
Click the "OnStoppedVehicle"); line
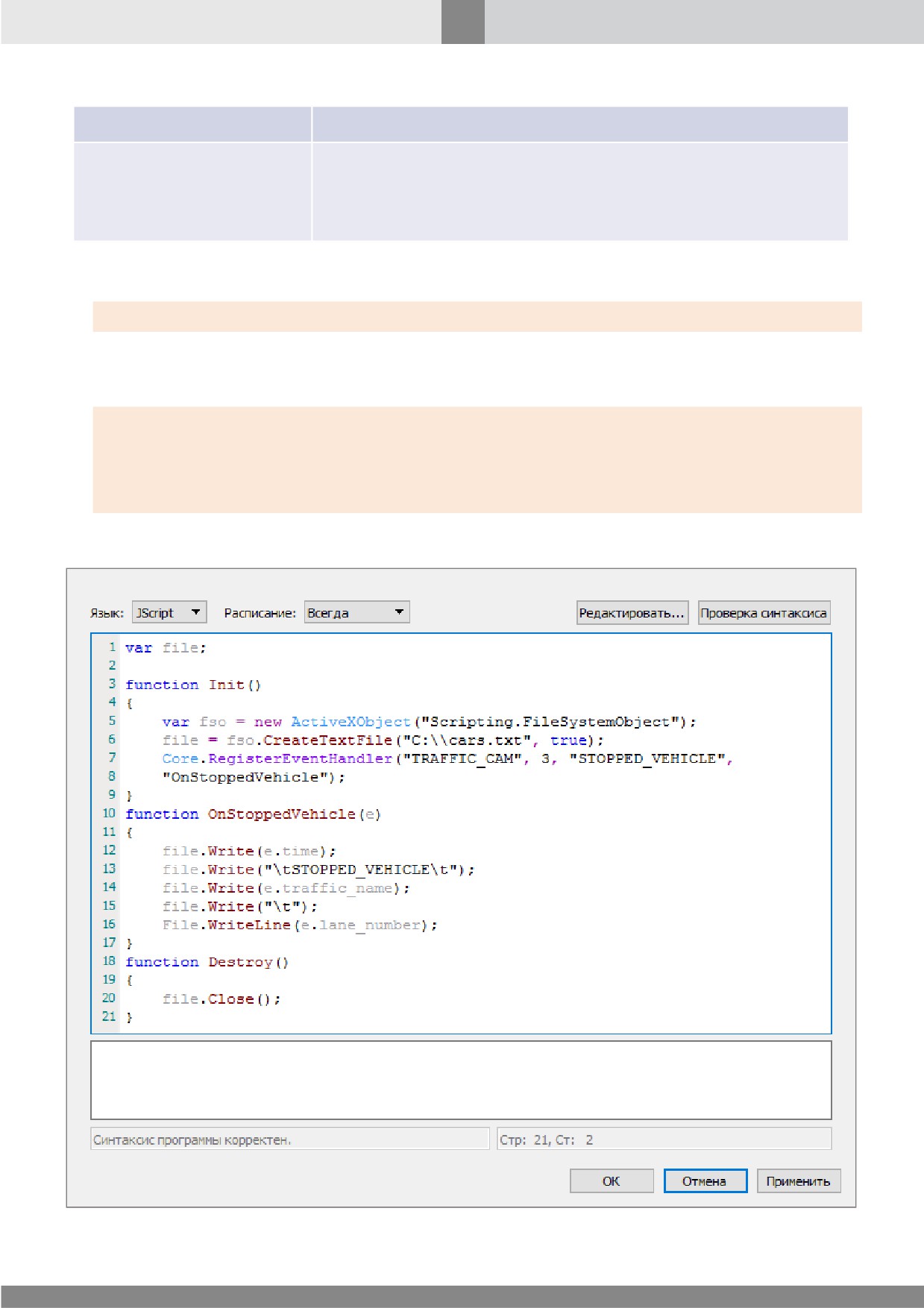click(254, 777)
